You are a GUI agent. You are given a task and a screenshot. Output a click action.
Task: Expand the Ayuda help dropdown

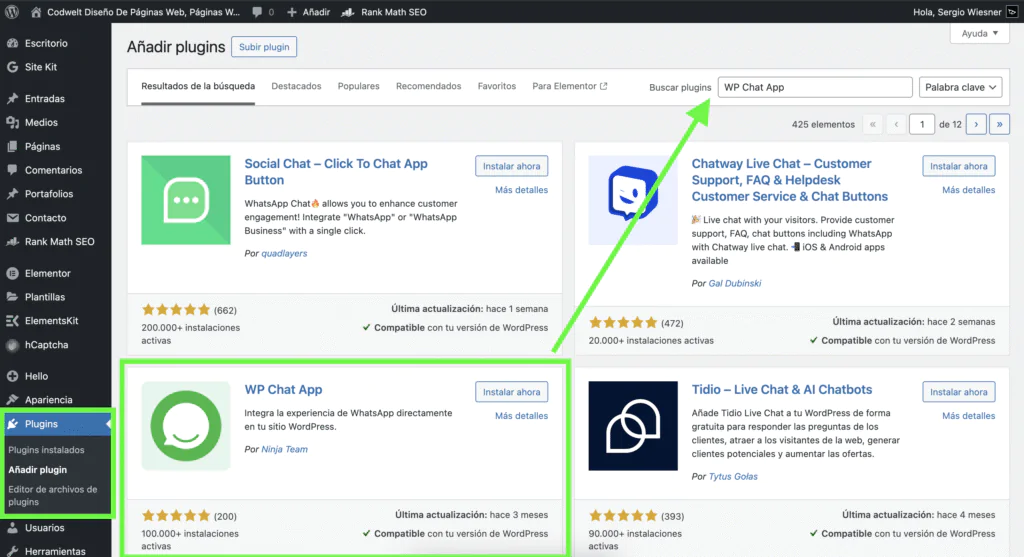click(x=979, y=34)
